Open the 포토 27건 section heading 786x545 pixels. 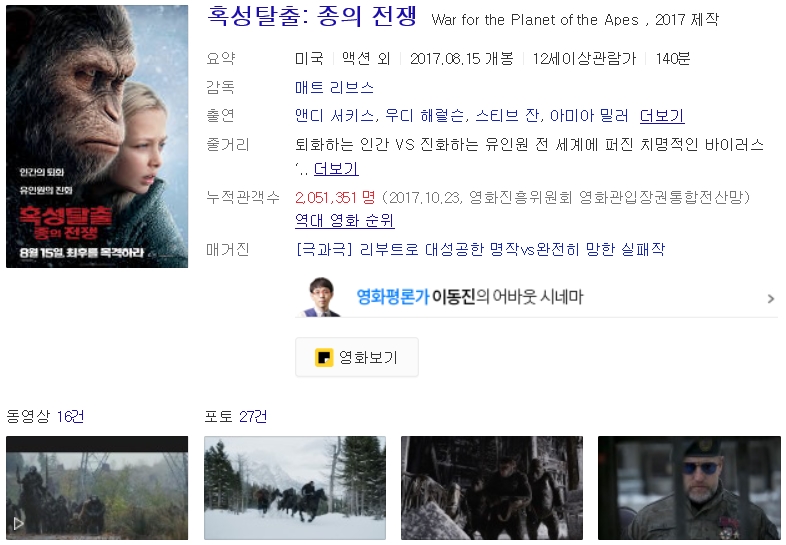[236, 416]
